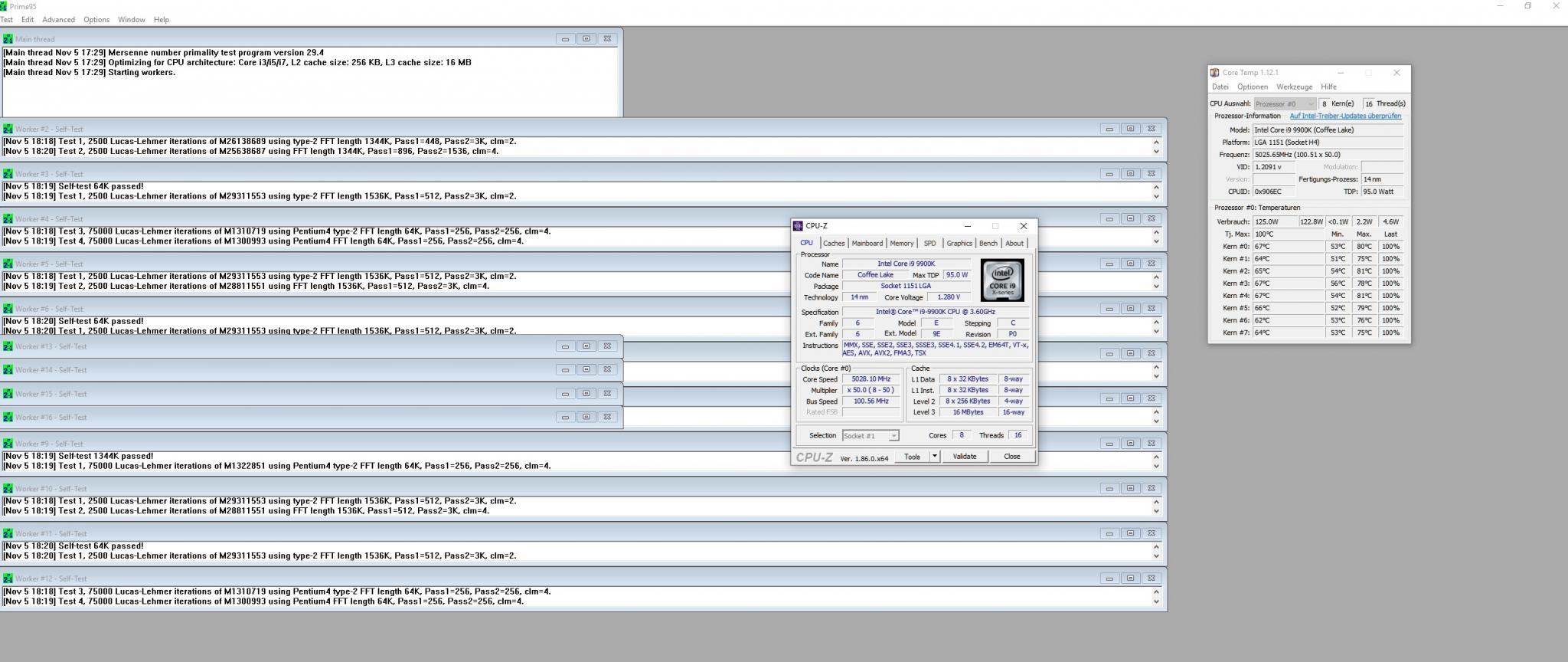Click the CPU-Z title bar icon
The width and height of the screenshot is (1568, 662).
click(798, 226)
